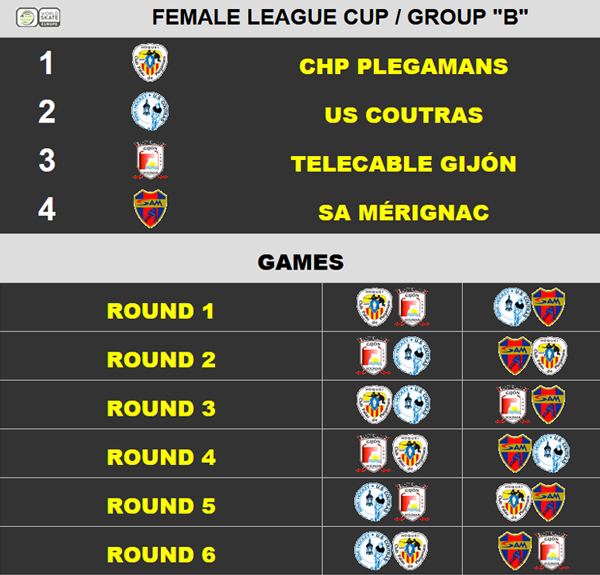
Task: Select the US COUTRAS team name
Action: [404, 115]
